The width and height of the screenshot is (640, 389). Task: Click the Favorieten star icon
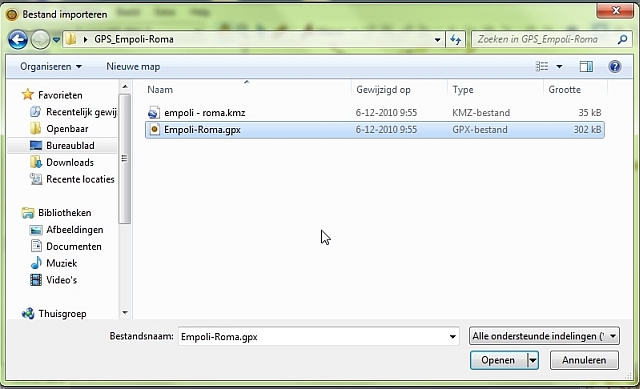27,95
